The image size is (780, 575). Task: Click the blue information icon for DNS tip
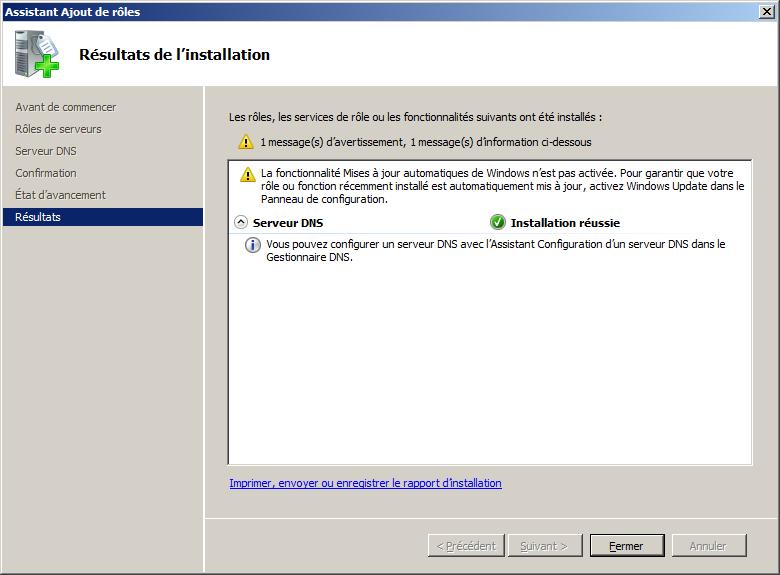[253, 245]
